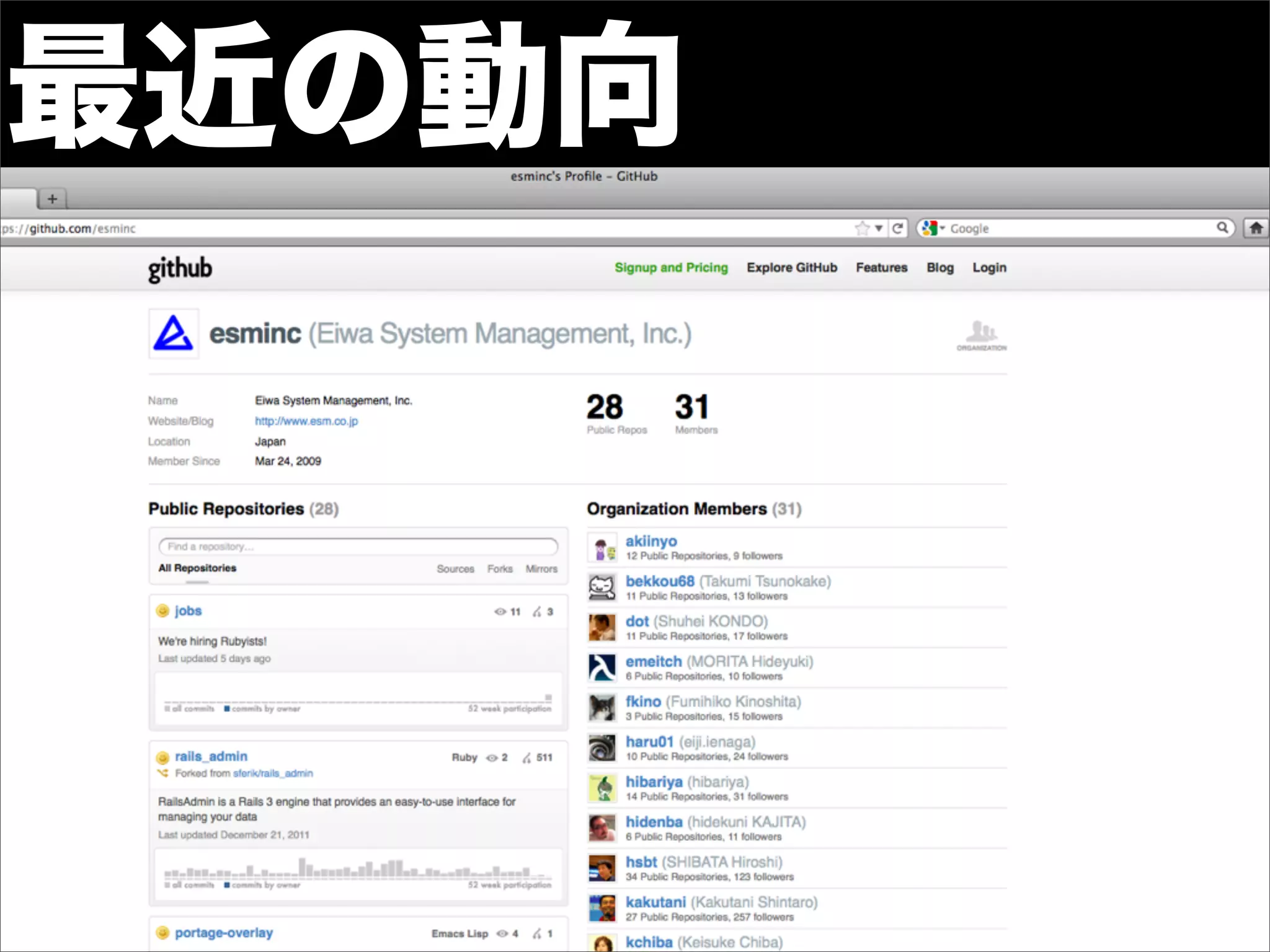The height and width of the screenshot is (952, 1270).
Task: Open Explore GitHub menu item
Action: 792,268
